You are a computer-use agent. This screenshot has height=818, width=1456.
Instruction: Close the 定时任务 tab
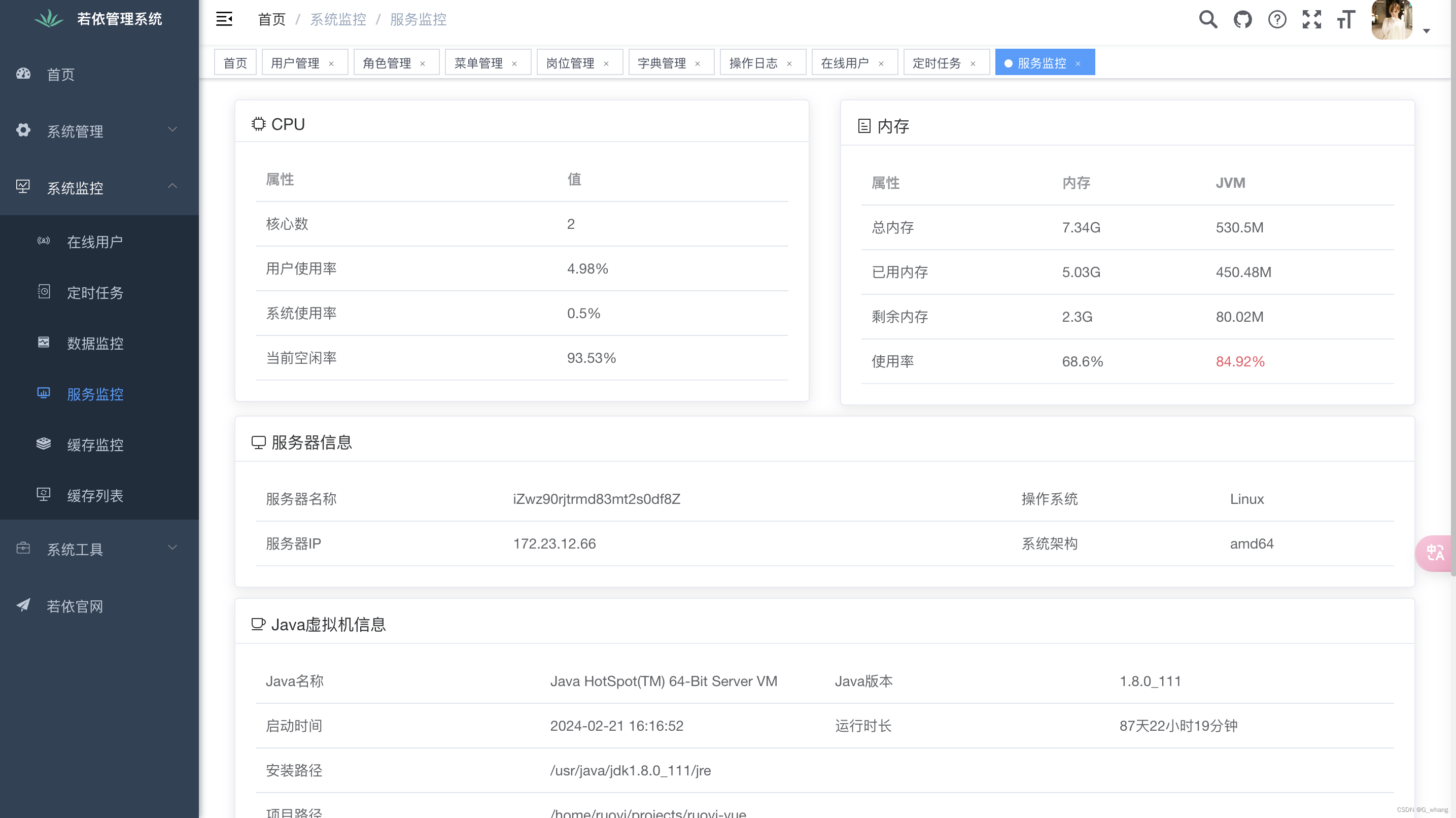[x=973, y=63]
